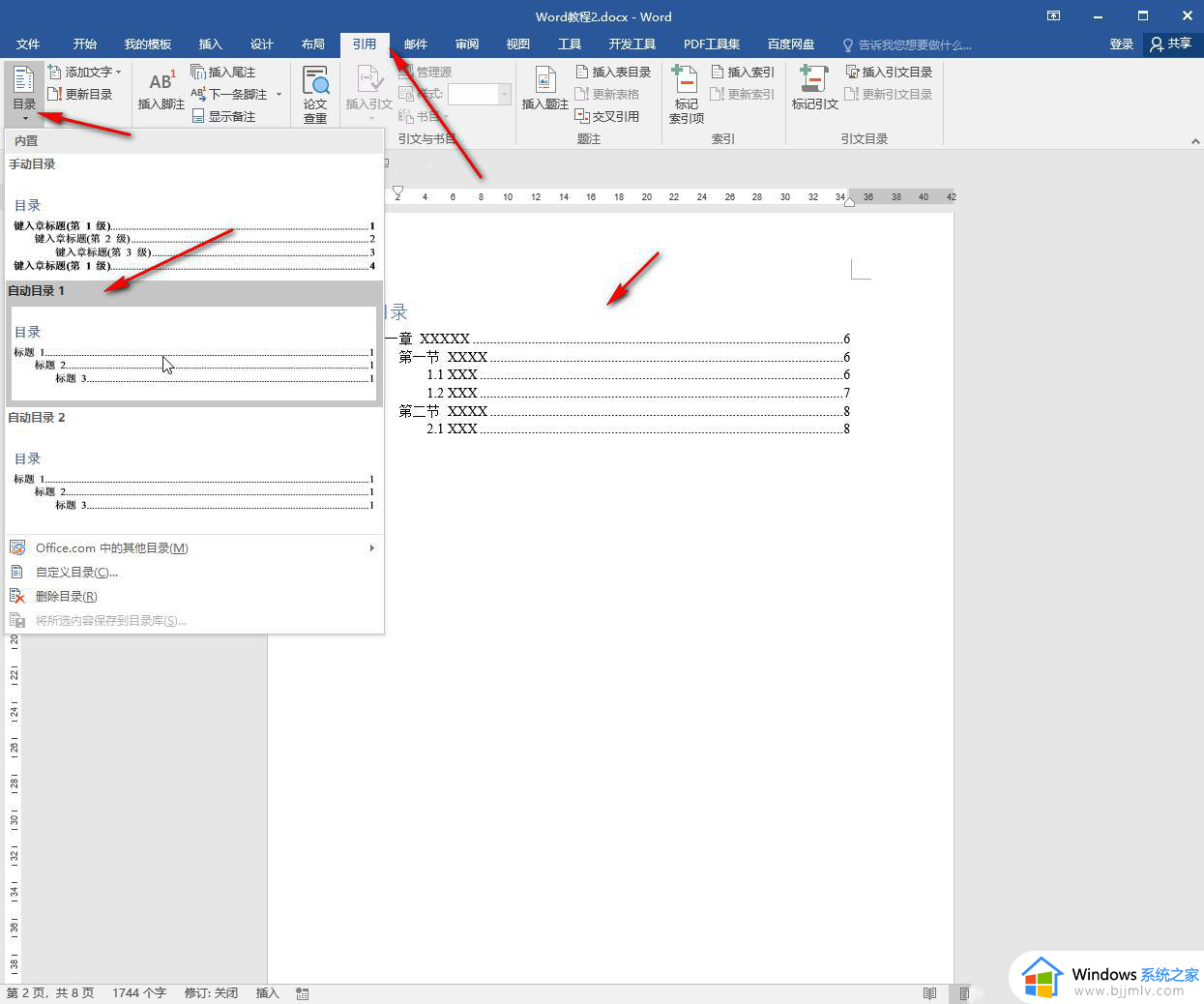This screenshot has width=1204, height=1004.
Task: Click 更新目录 update table button
Action: pyautogui.click(x=80, y=94)
